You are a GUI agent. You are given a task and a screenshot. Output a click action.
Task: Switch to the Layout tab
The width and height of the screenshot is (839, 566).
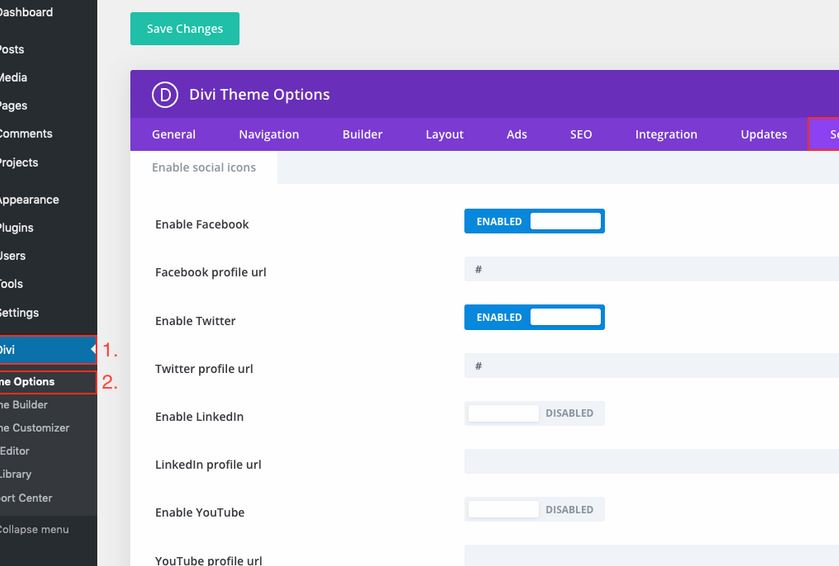click(x=444, y=134)
